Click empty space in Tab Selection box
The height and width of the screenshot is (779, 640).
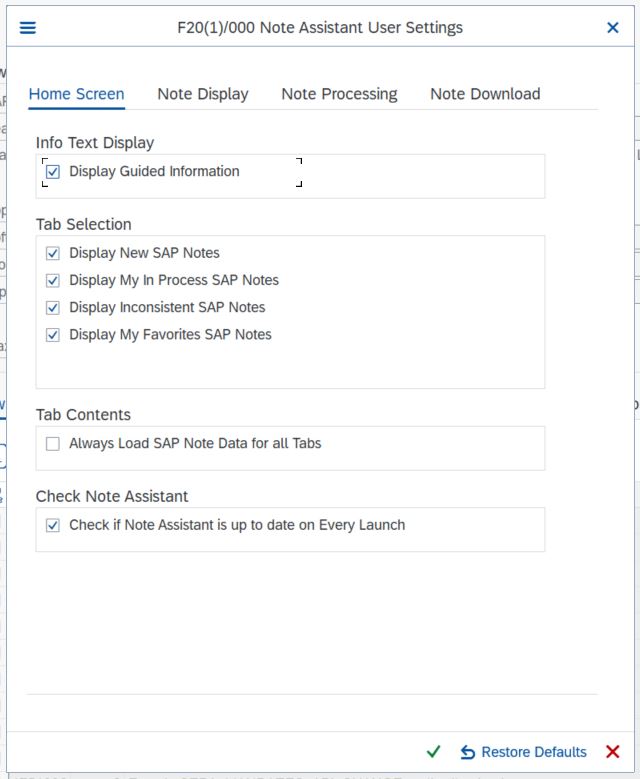400,365
